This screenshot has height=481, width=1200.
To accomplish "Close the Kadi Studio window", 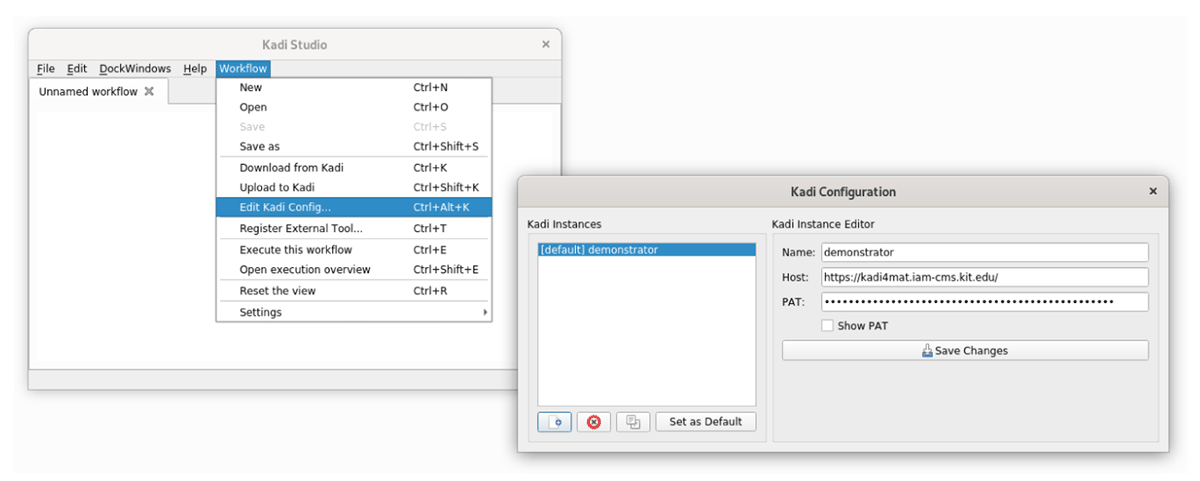I will pos(545,44).
